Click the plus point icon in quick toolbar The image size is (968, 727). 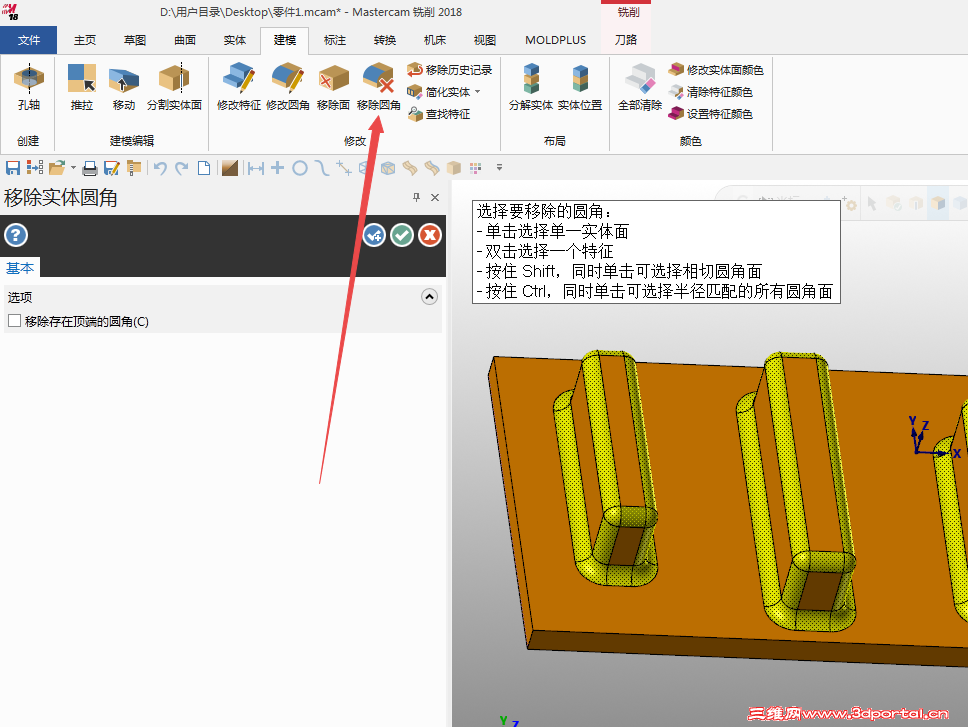pos(278,168)
